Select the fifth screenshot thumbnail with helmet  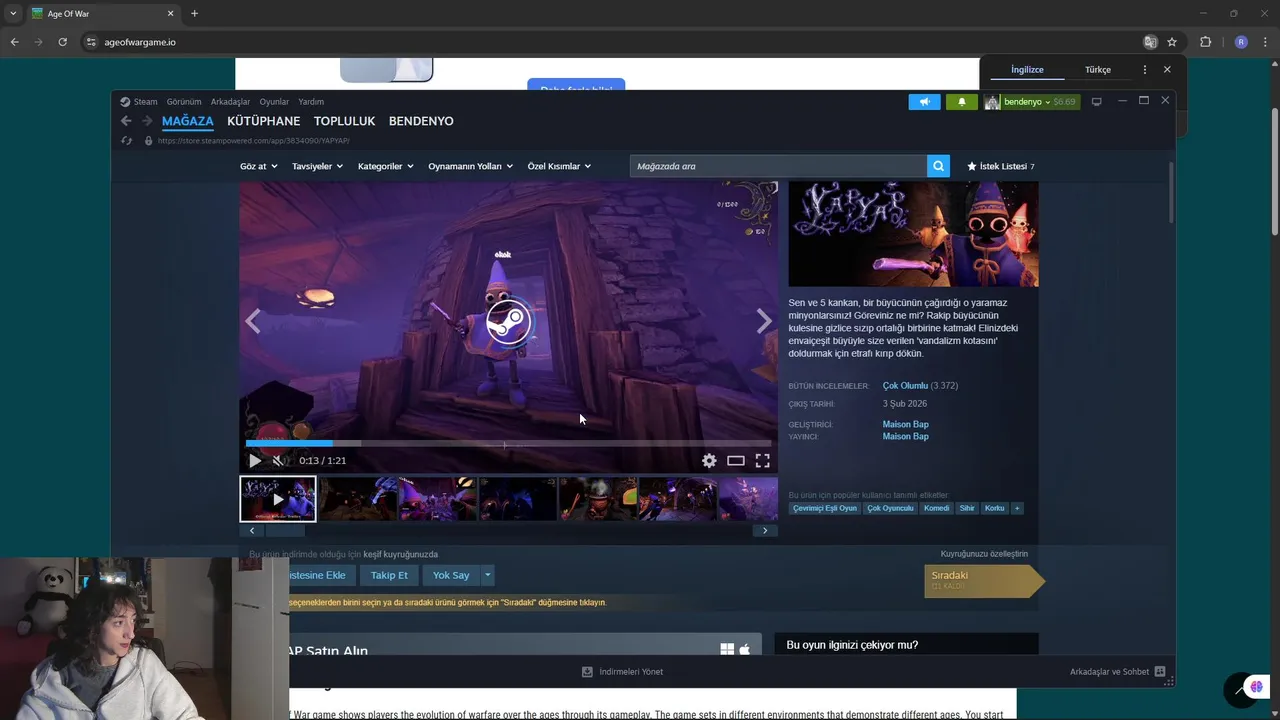pyautogui.click(x=598, y=499)
